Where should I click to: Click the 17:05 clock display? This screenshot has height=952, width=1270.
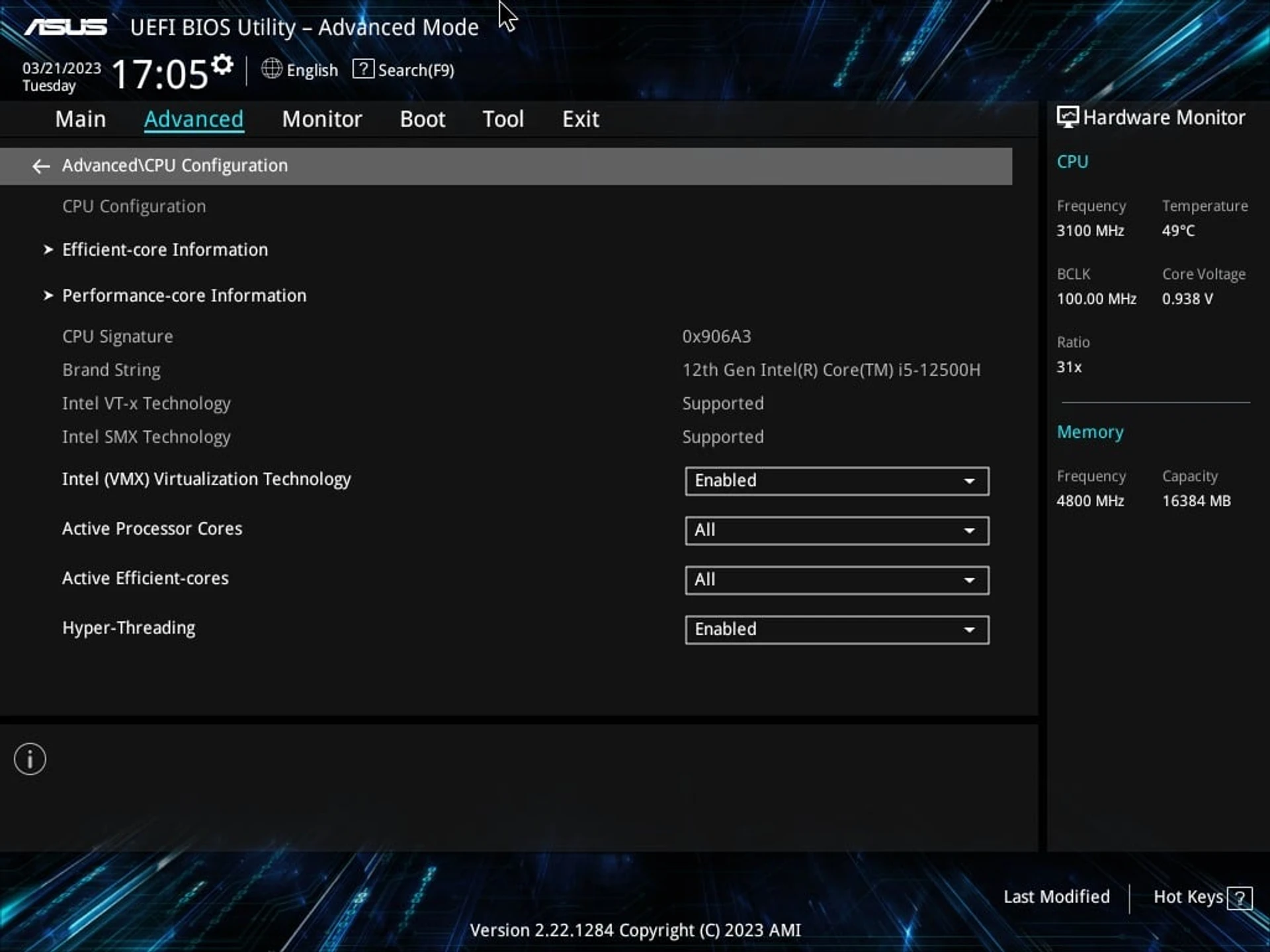[x=160, y=73]
